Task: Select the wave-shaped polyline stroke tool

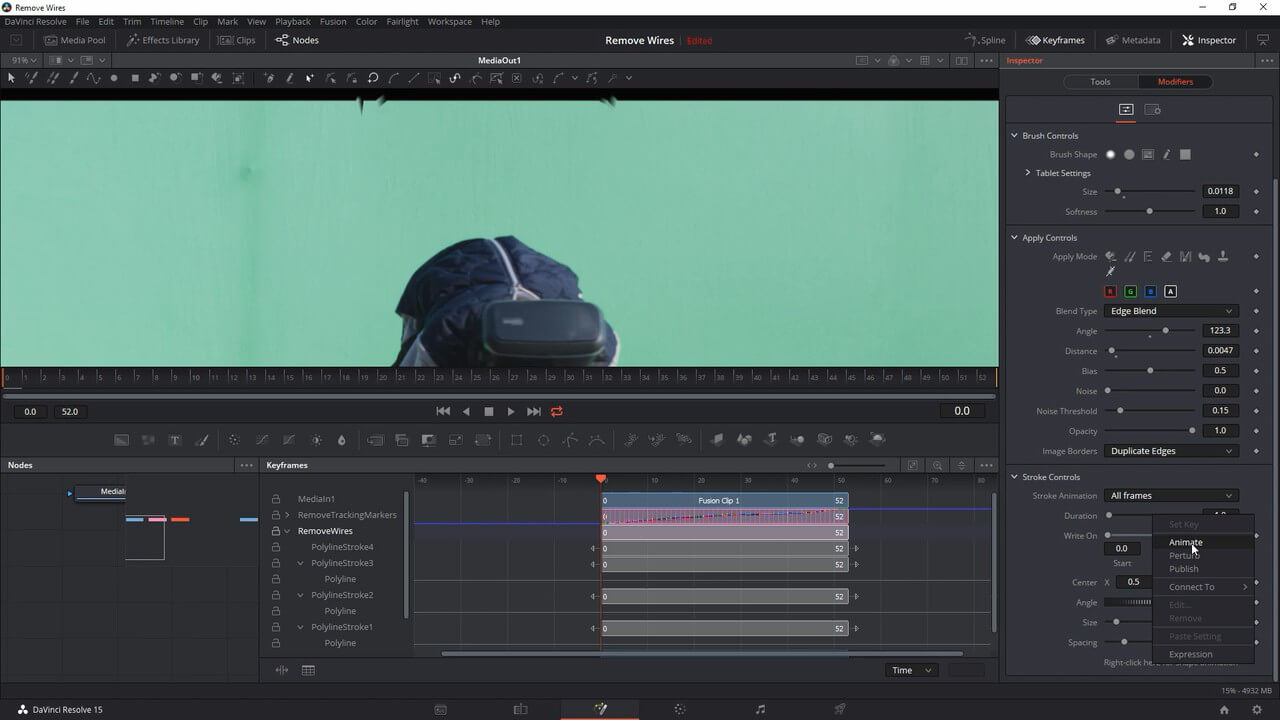Action: coord(94,78)
